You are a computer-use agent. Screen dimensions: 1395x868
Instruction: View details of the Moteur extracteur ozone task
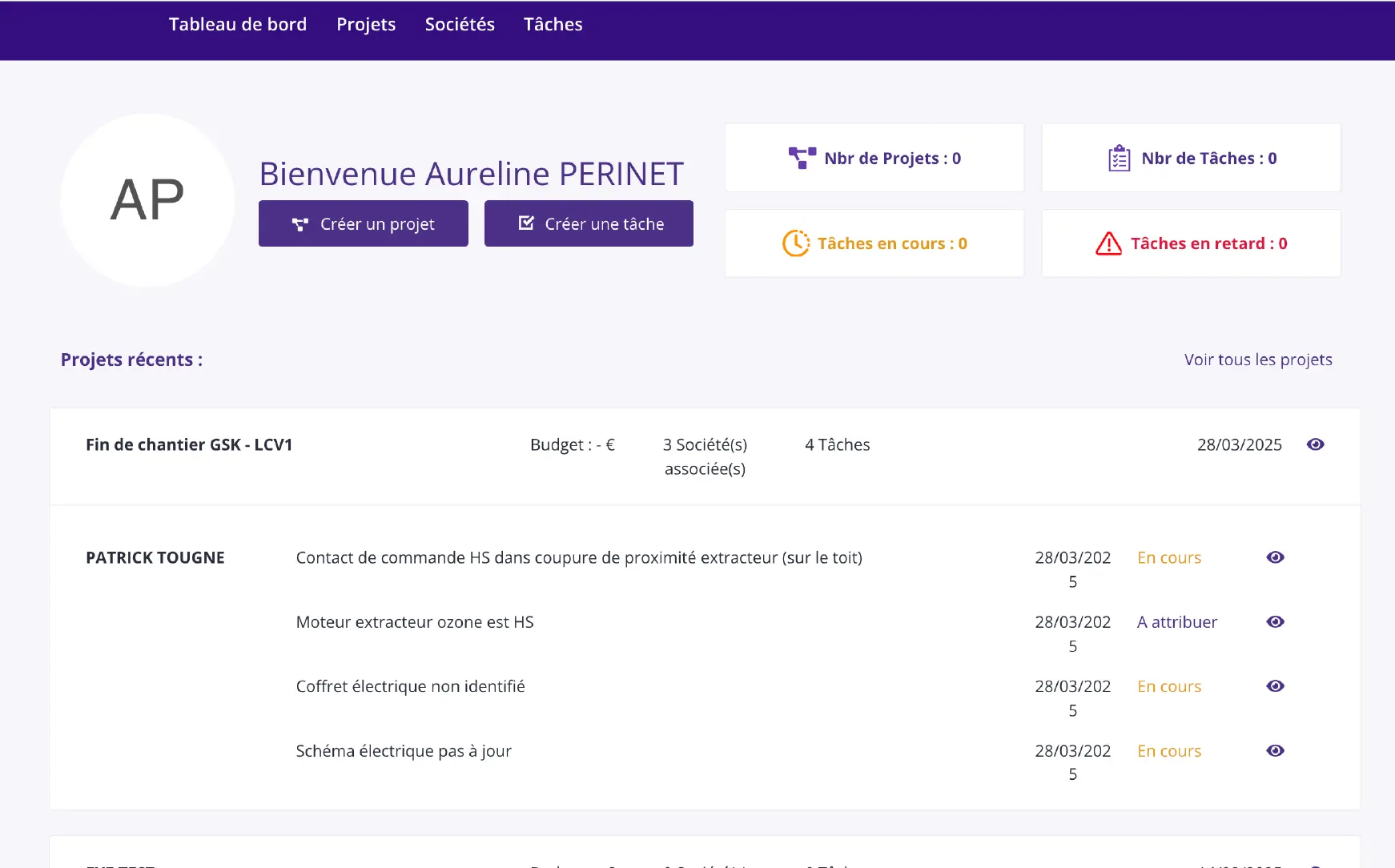tap(1275, 621)
